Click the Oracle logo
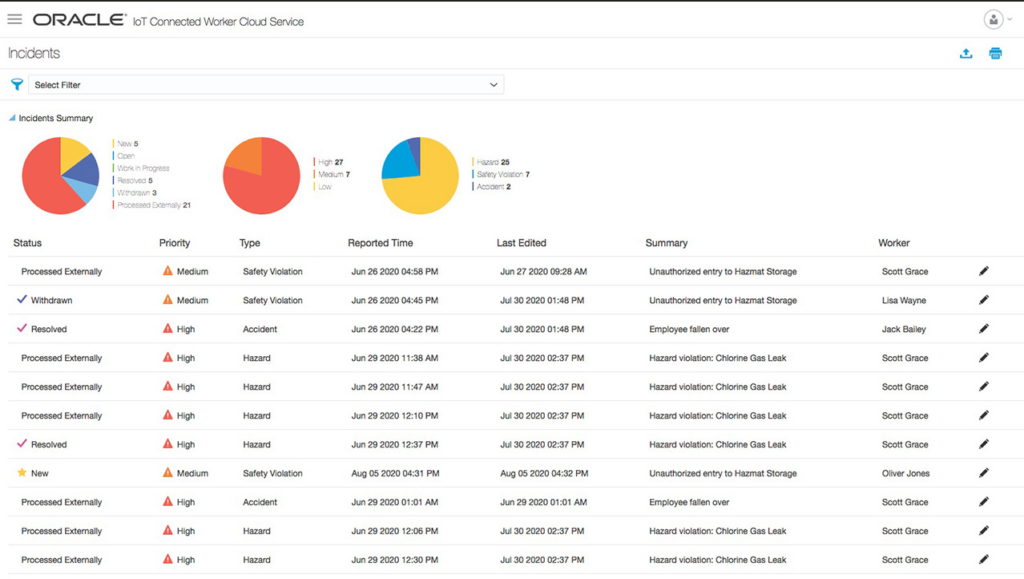Viewport: 1024px width, 579px height. point(78,18)
